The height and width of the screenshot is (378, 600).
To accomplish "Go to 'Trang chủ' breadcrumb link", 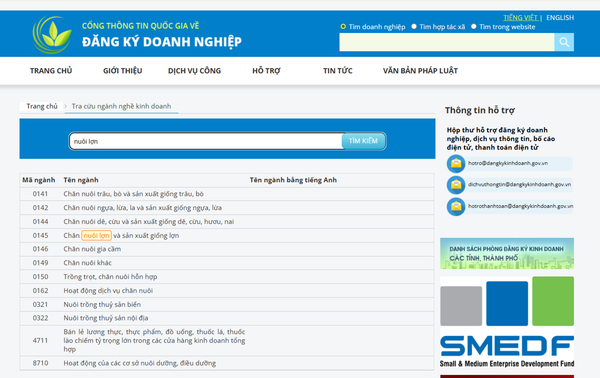I will 42,106.
